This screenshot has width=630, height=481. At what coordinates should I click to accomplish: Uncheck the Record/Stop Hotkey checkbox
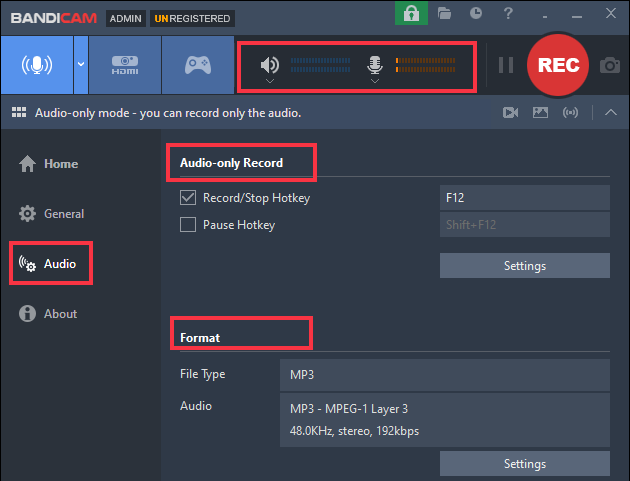(187, 198)
